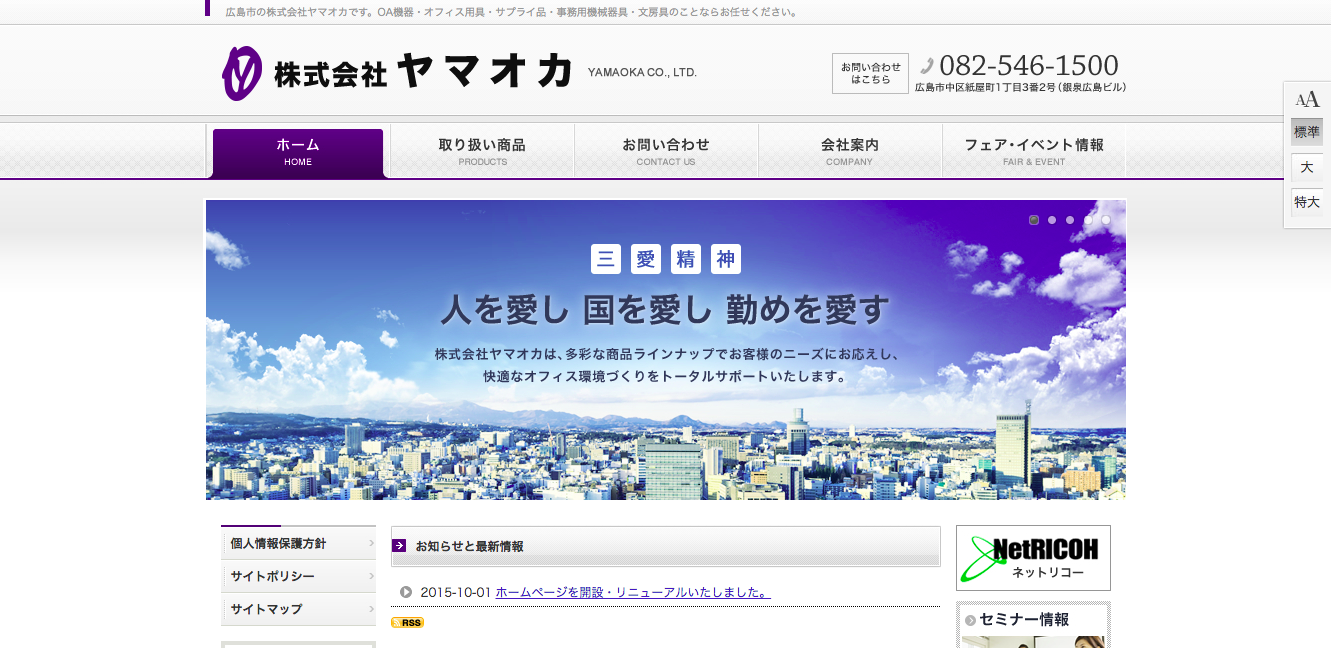Jump to the last slide using carousel indicators
The height and width of the screenshot is (648, 1331).
click(1105, 220)
